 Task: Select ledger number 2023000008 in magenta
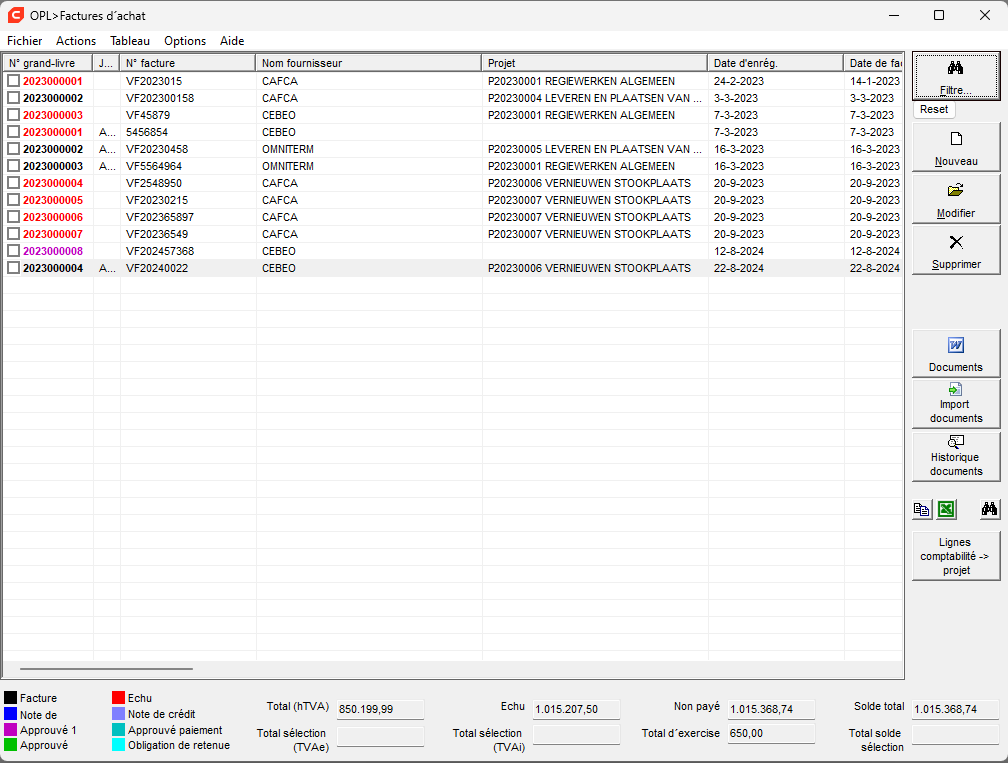point(53,251)
